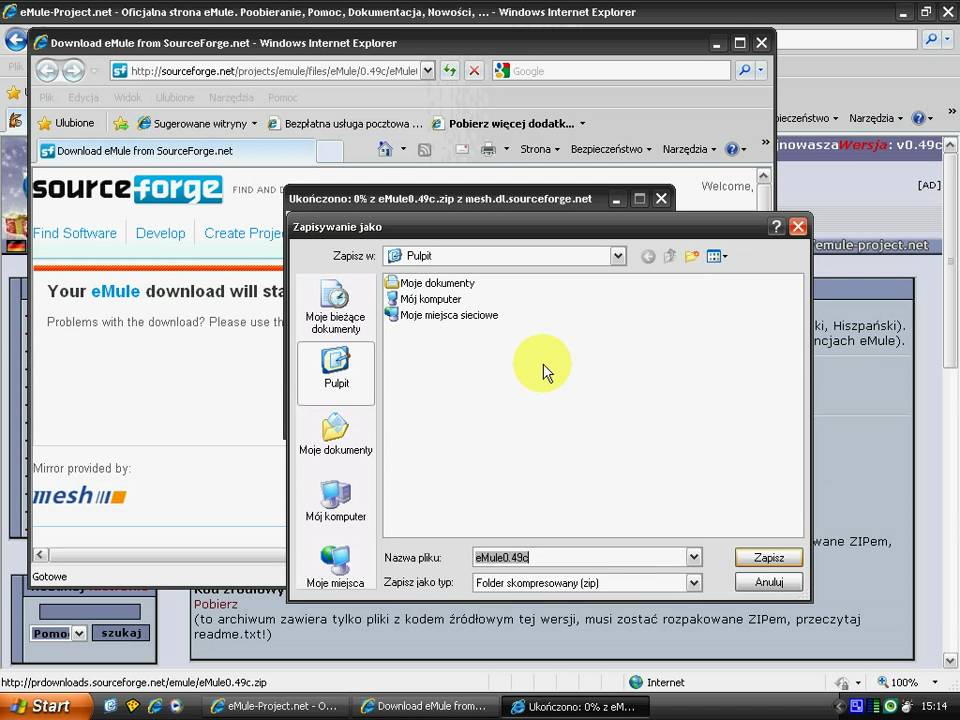The width and height of the screenshot is (960, 720).
Task: Switch to Download eMule from taskbar button
Action: (426, 707)
